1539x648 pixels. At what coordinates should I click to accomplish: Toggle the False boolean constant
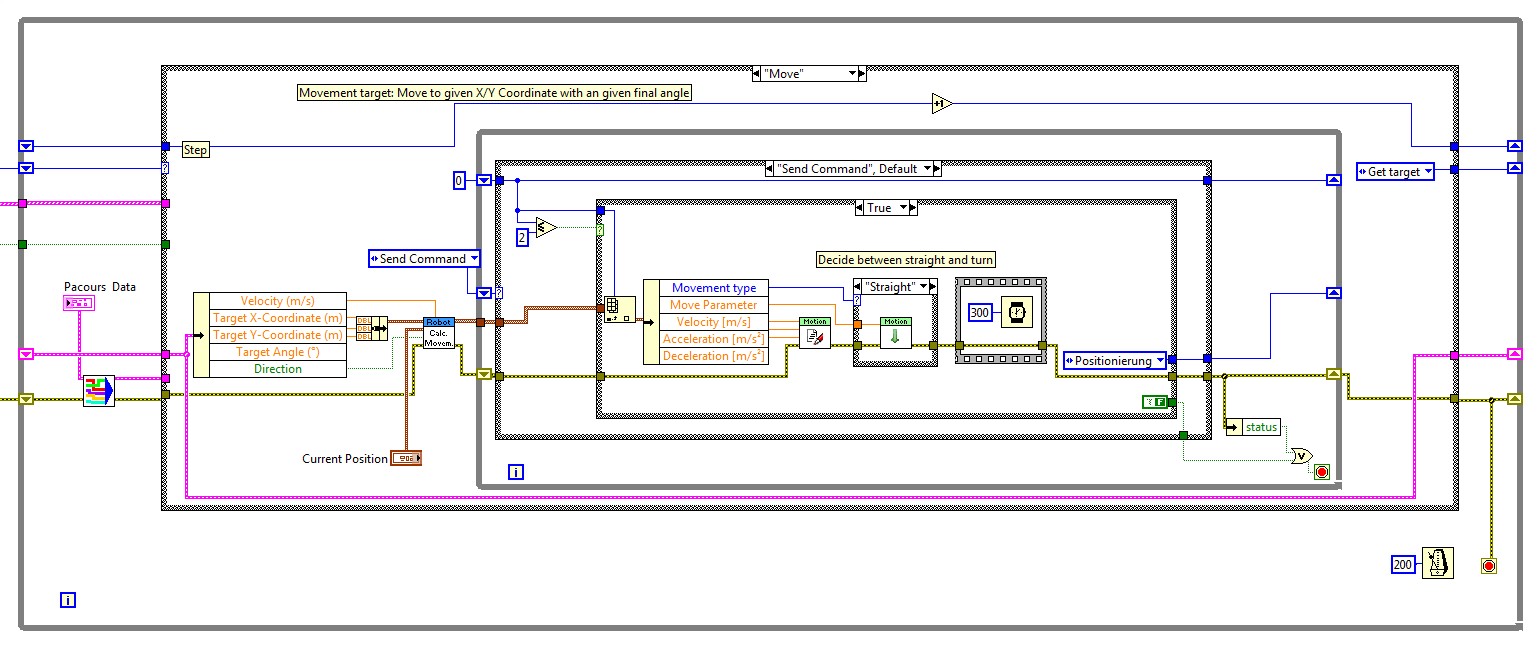click(x=1155, y=401)
